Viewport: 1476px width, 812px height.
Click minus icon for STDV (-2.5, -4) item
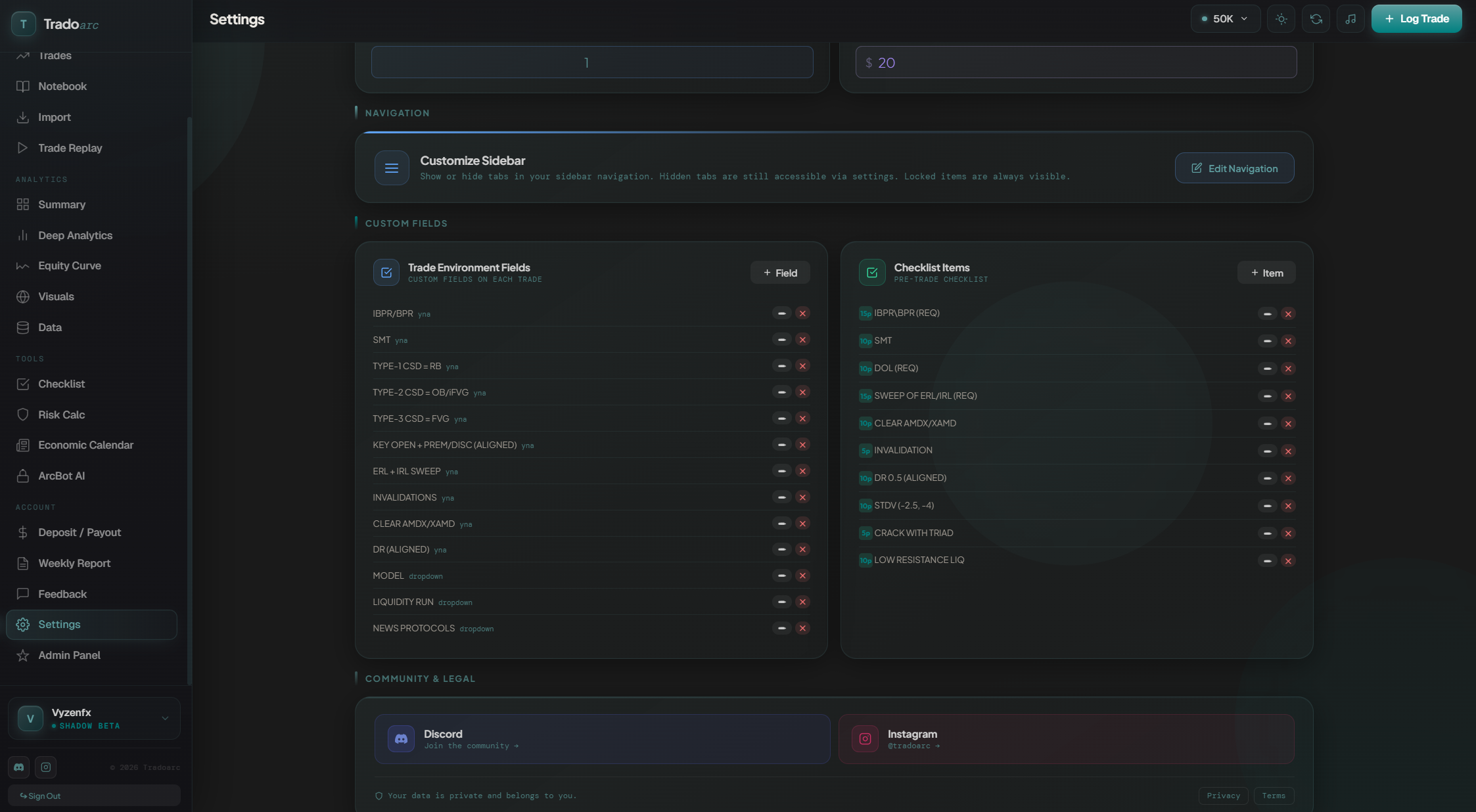click(x=1267, y=505)
